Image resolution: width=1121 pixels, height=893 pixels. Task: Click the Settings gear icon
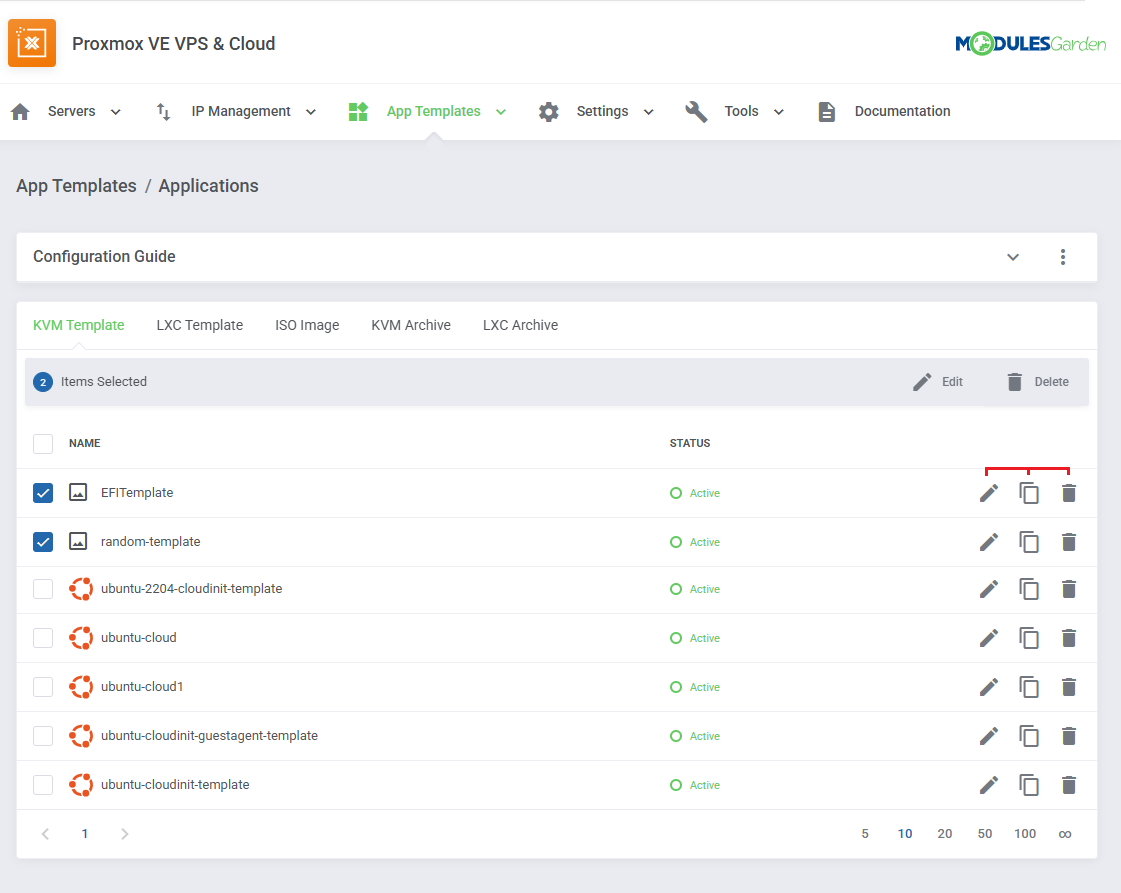[x=548, y=112]
